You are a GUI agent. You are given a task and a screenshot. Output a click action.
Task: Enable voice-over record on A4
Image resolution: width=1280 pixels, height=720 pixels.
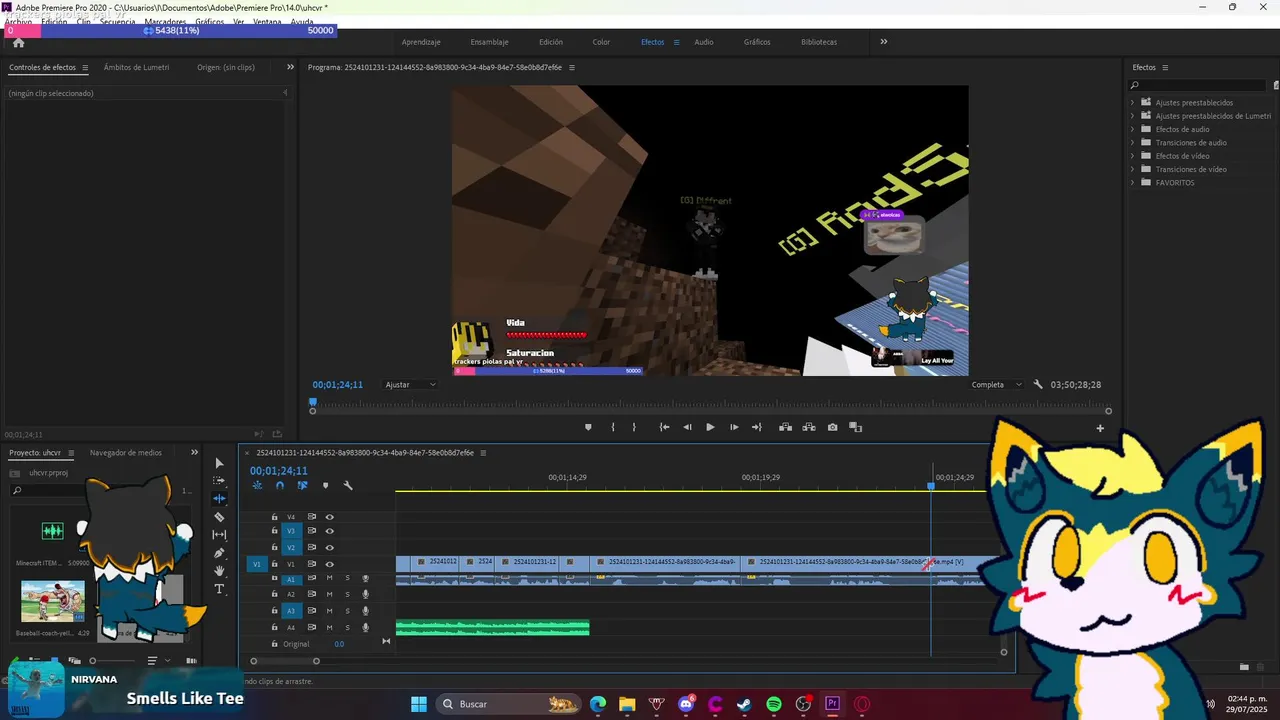365,627
